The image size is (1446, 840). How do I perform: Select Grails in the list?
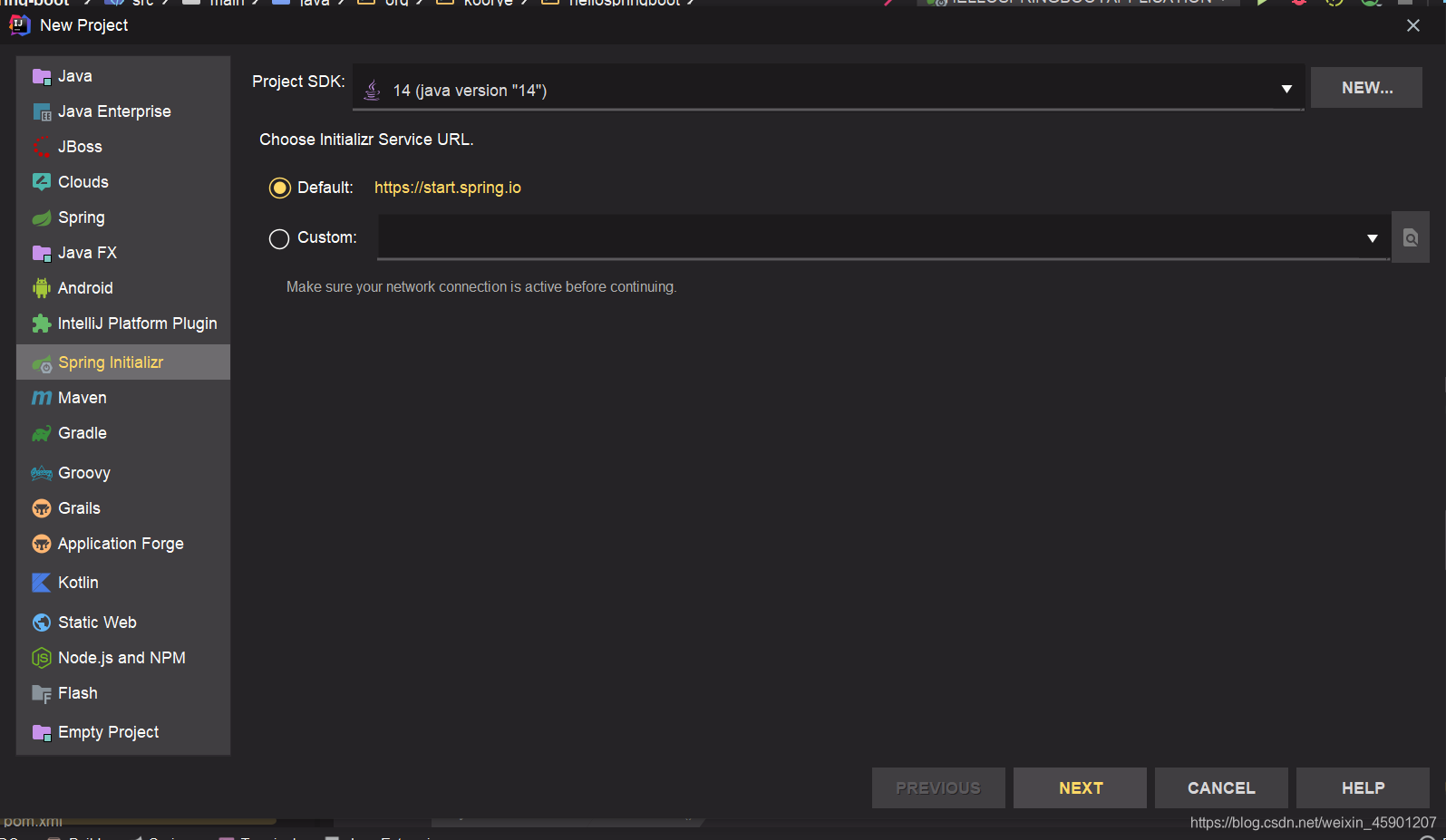point(123,508)
